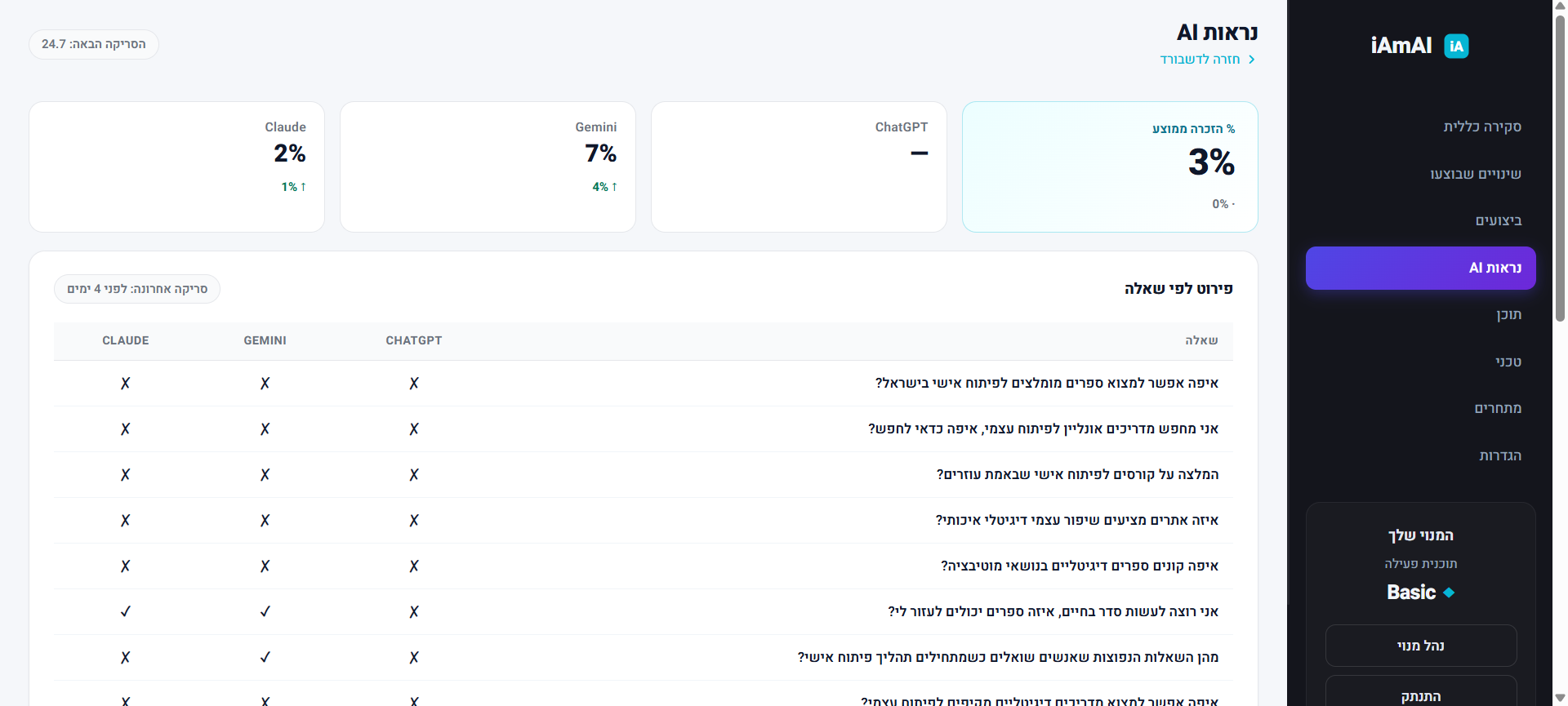This screenshot has width=1568, height=706.
Task: Click the average mention 3% card
Action: [1110, 167]
